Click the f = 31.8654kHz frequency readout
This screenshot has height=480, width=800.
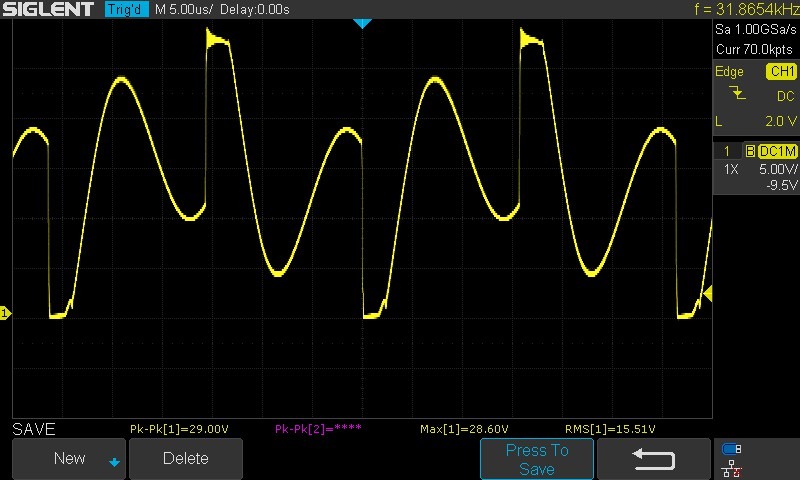click(746, 9)
